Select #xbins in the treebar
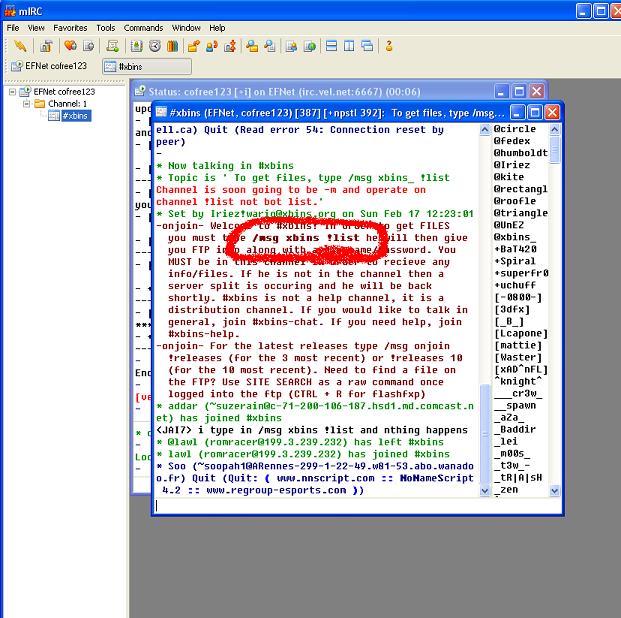This screenshot has height=618, width=621. (75, 116)
